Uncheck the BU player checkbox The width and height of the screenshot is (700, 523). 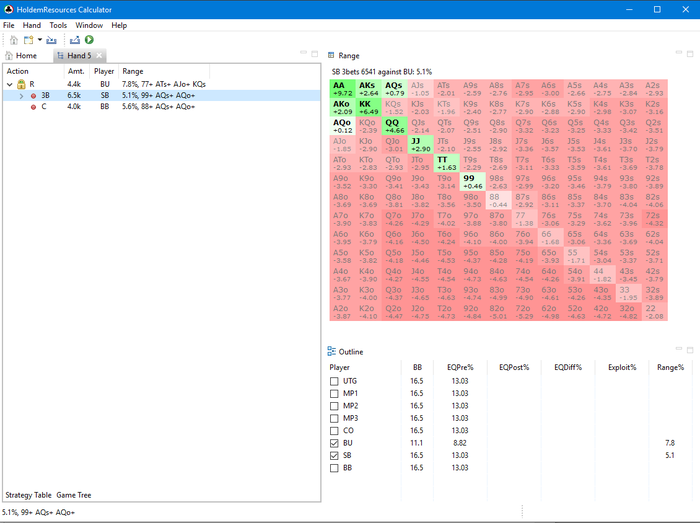click(x=334, y=443)
